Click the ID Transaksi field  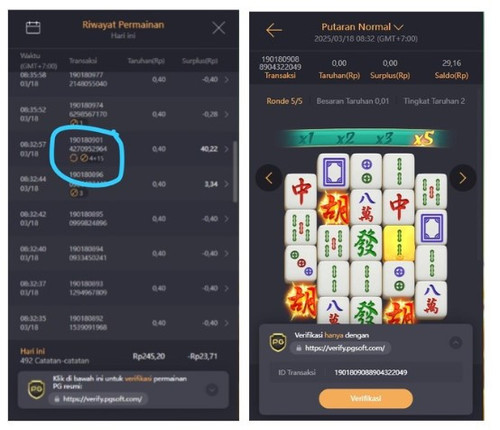pos(366,372)
